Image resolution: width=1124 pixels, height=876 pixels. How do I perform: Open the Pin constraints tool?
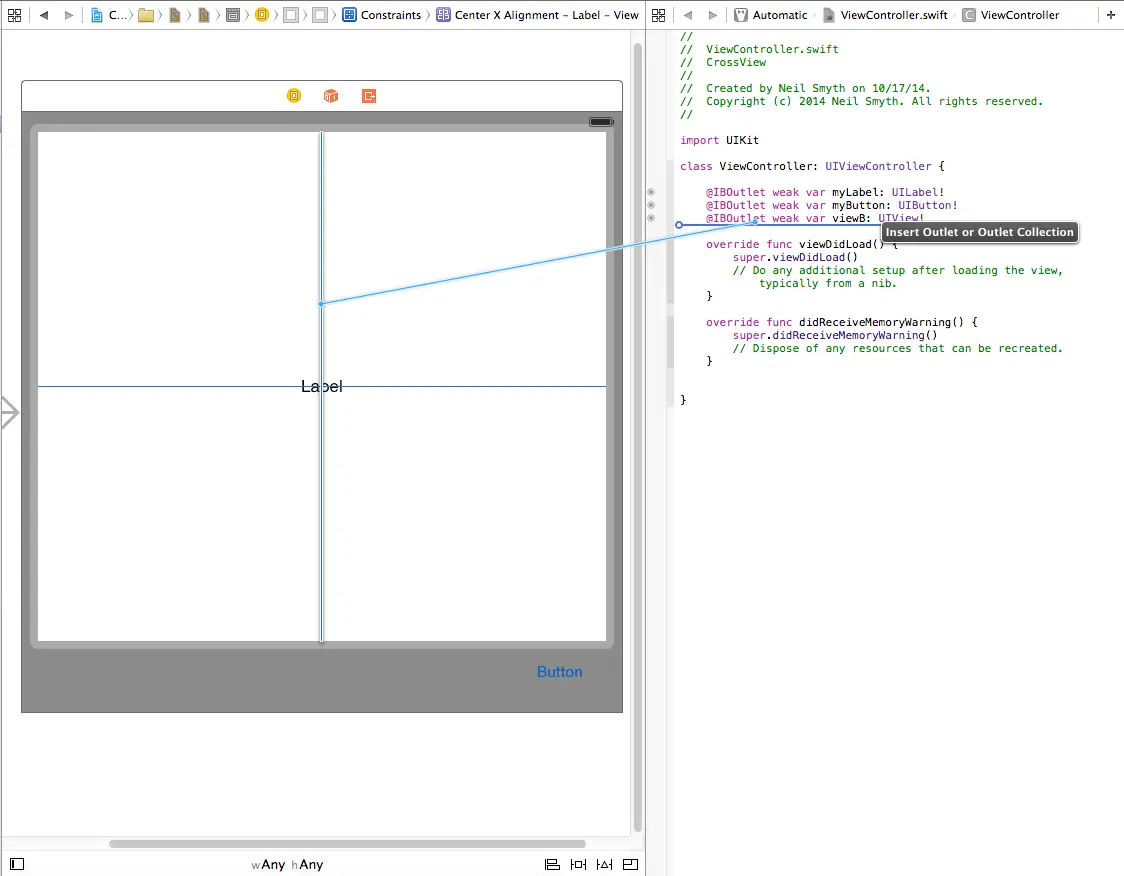pos(578,865)
